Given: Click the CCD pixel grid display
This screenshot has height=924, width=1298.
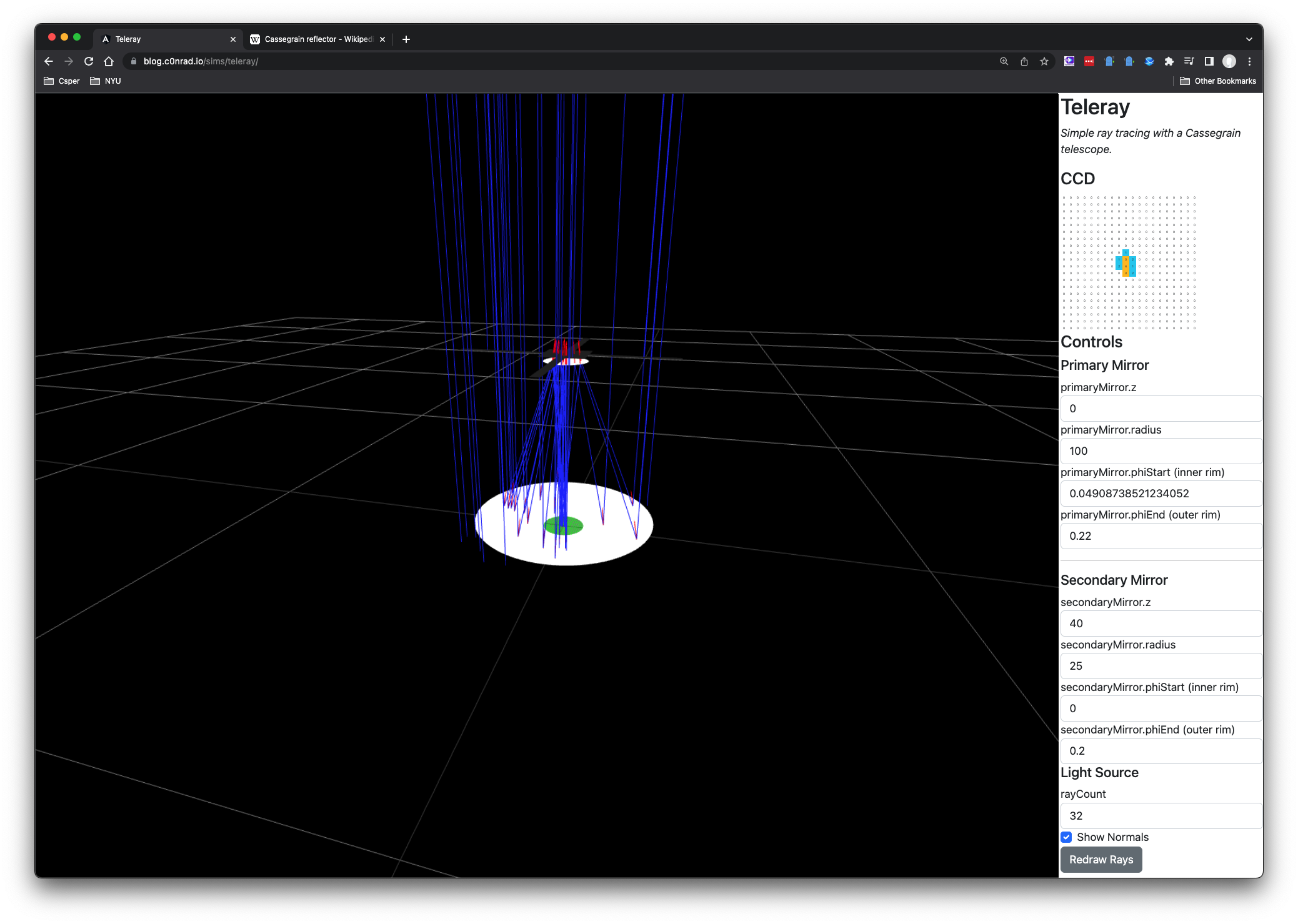Looking at the screenshot, I should (x=1129, y=262).
